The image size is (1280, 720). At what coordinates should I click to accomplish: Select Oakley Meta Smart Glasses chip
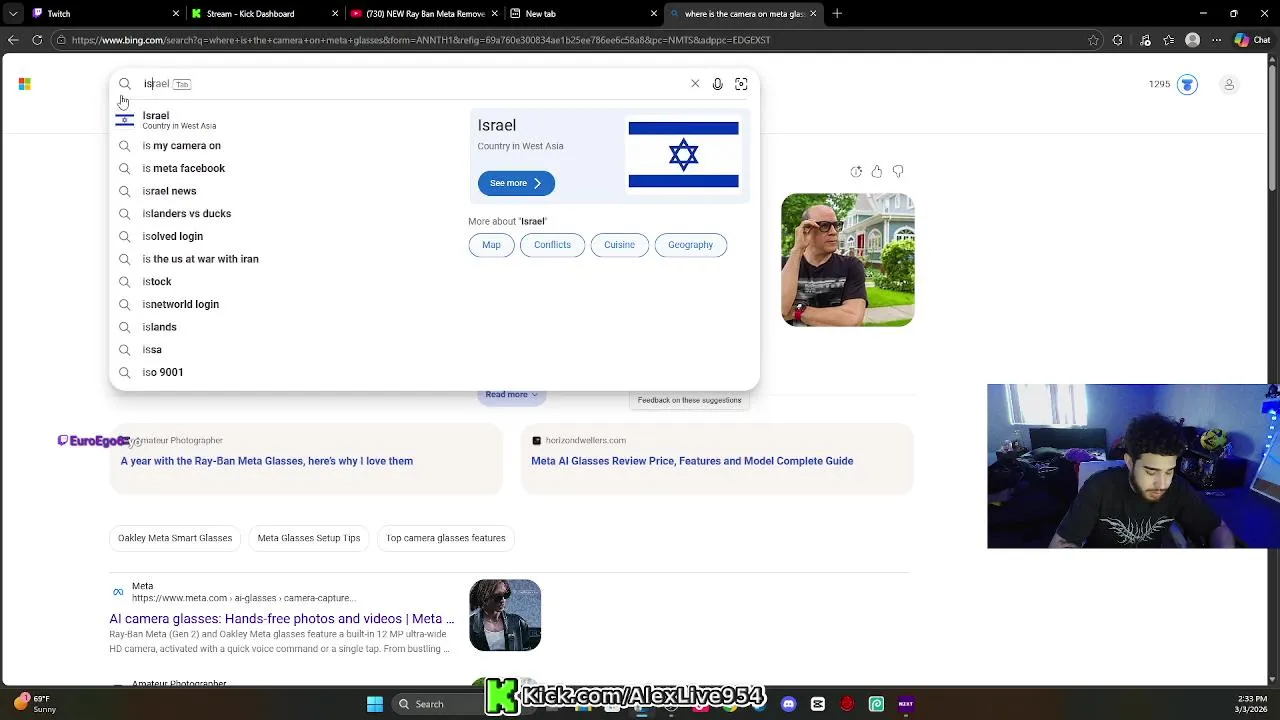coord(175,538)
